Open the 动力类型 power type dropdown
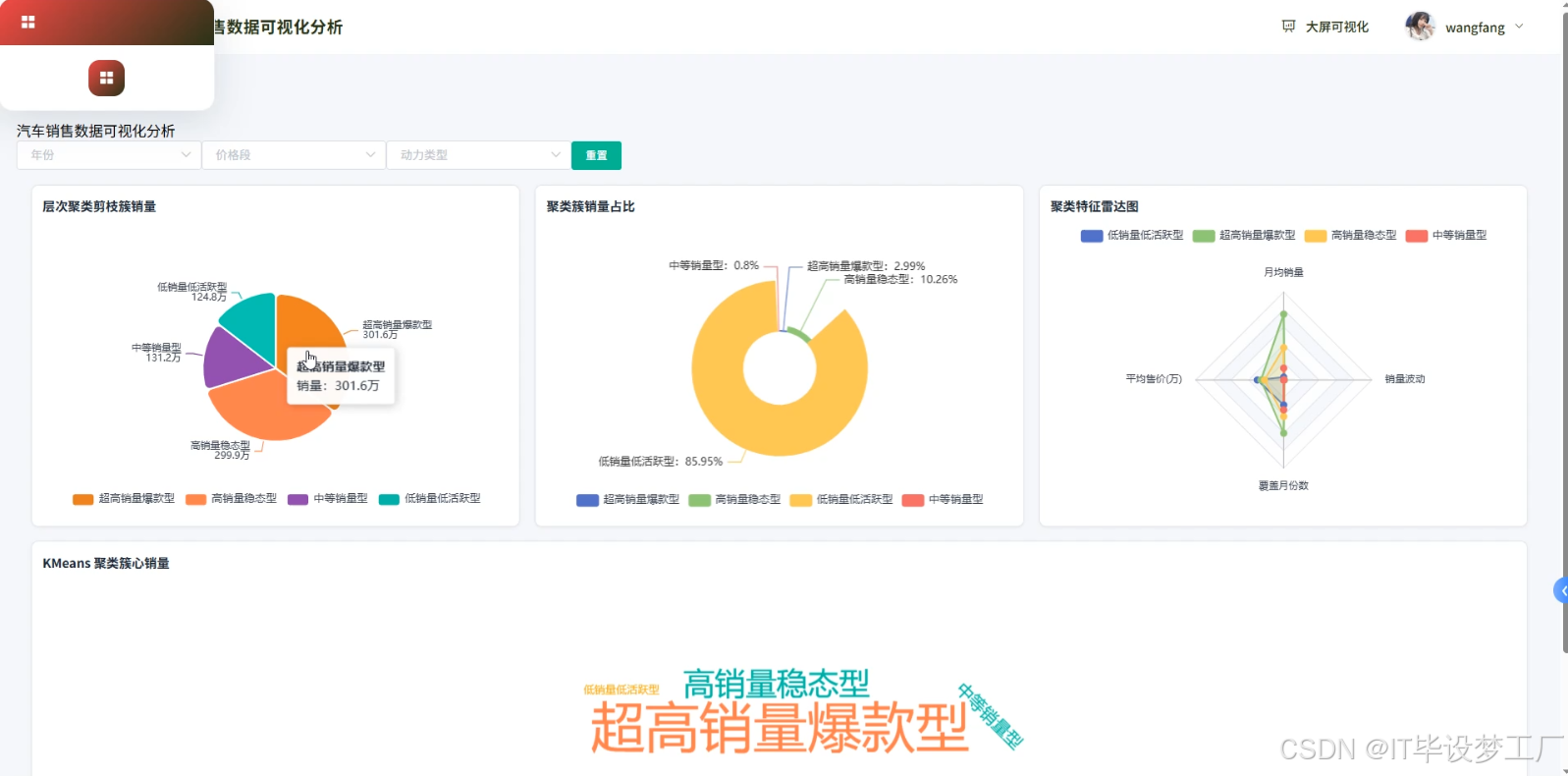Screen dimensions: 1568x776 tap(477, 155)
